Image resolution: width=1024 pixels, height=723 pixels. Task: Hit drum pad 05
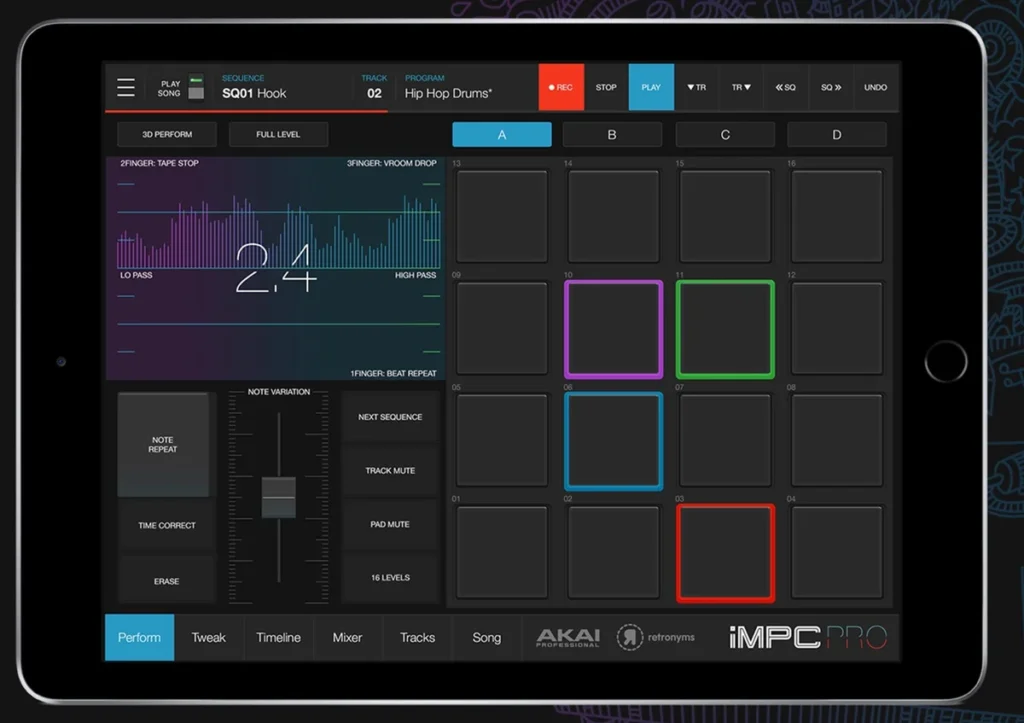[x=502, y=440]
